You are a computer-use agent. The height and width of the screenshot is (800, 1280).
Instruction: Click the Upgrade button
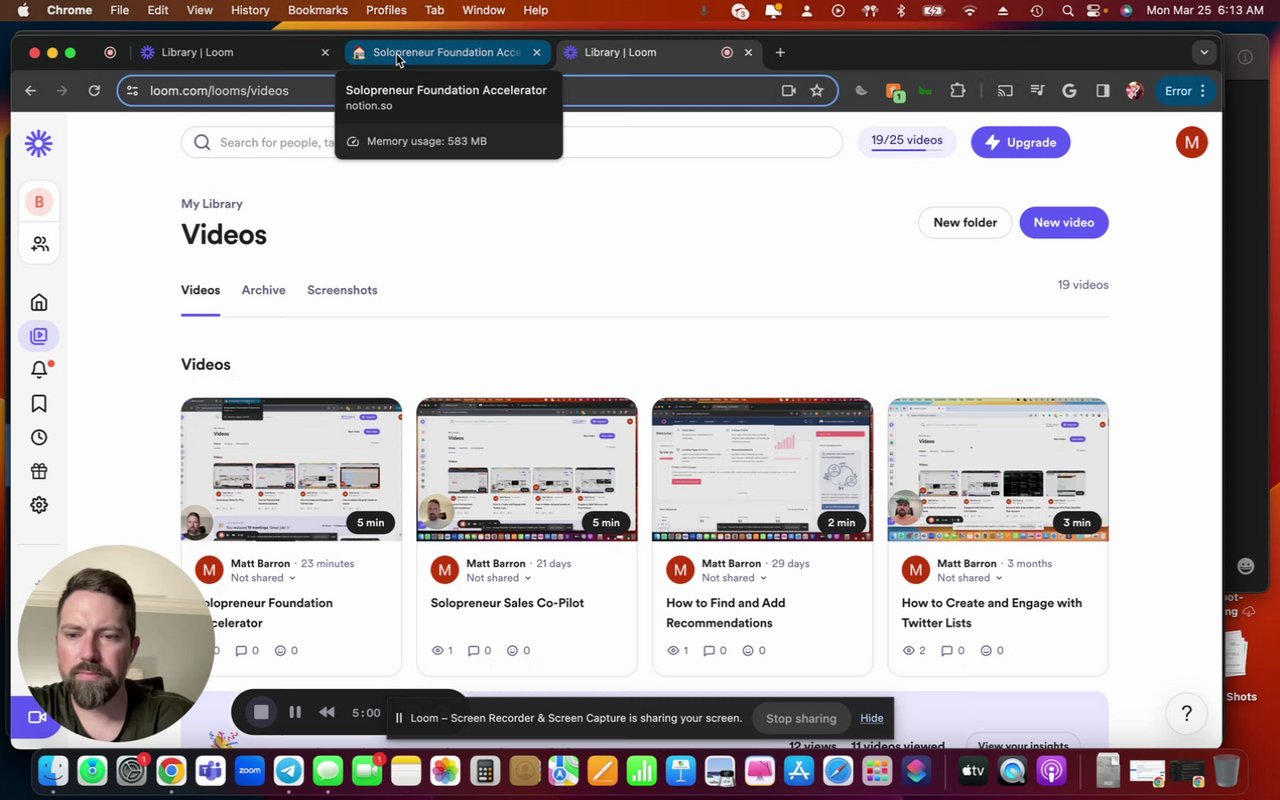(1020, 142)
